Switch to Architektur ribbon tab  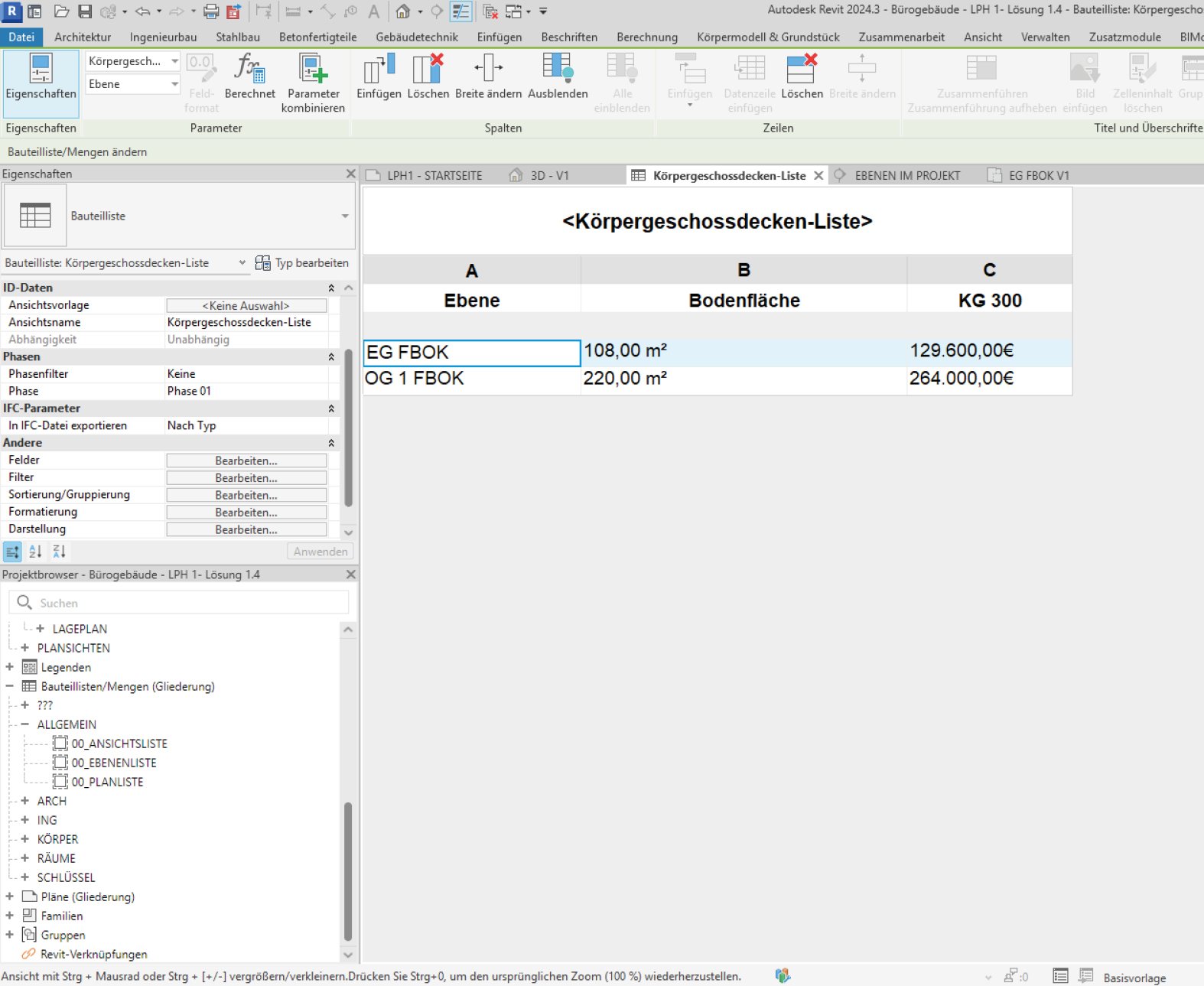(83, 37)
